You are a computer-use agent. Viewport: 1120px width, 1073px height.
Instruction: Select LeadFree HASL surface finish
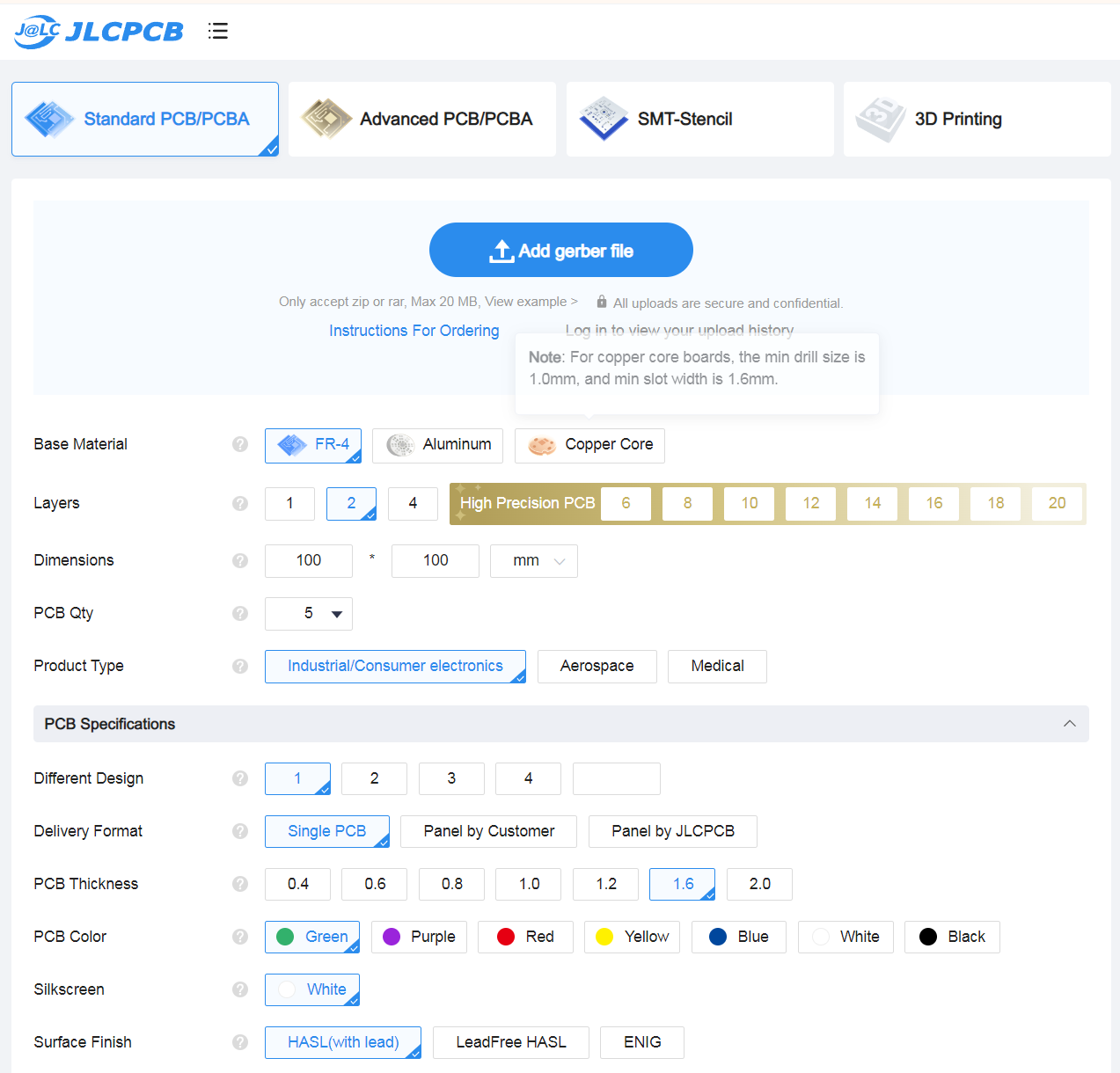tap(511, 1043)
